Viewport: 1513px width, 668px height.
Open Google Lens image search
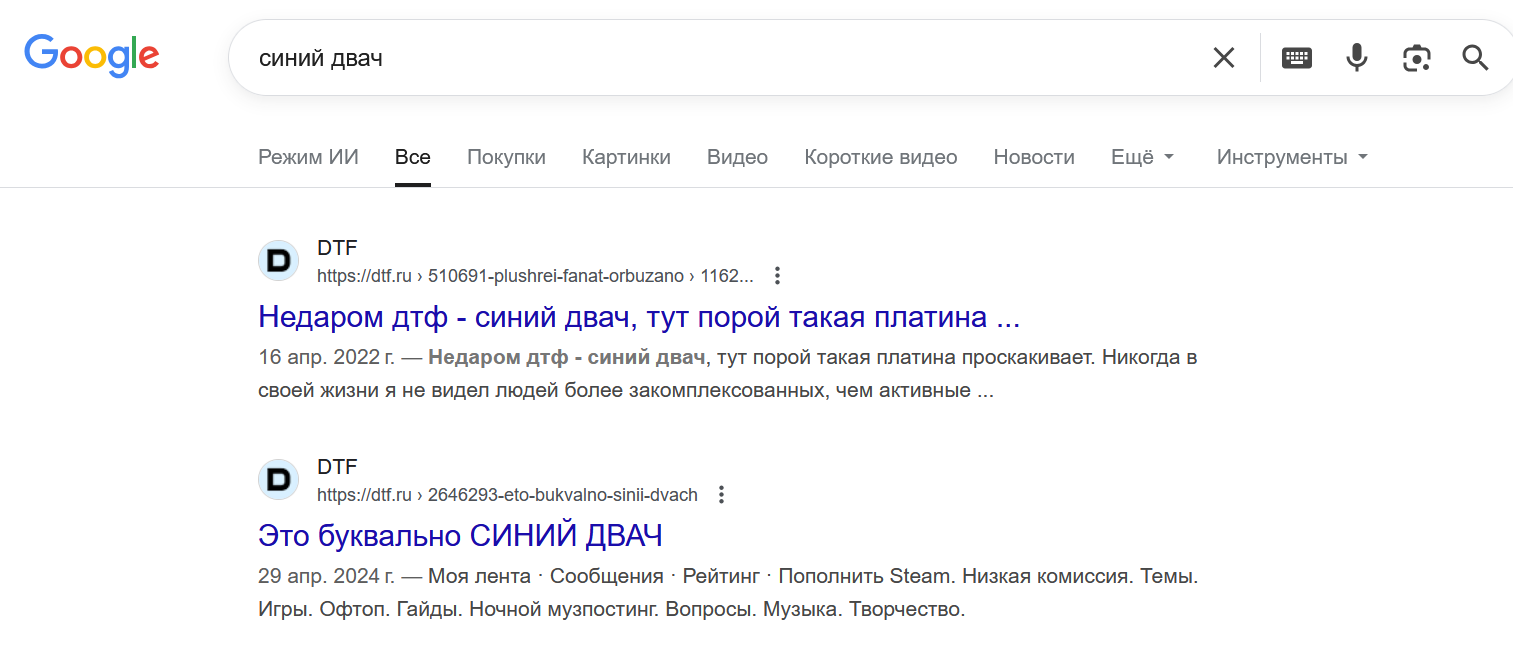(x=1417, y=58)
